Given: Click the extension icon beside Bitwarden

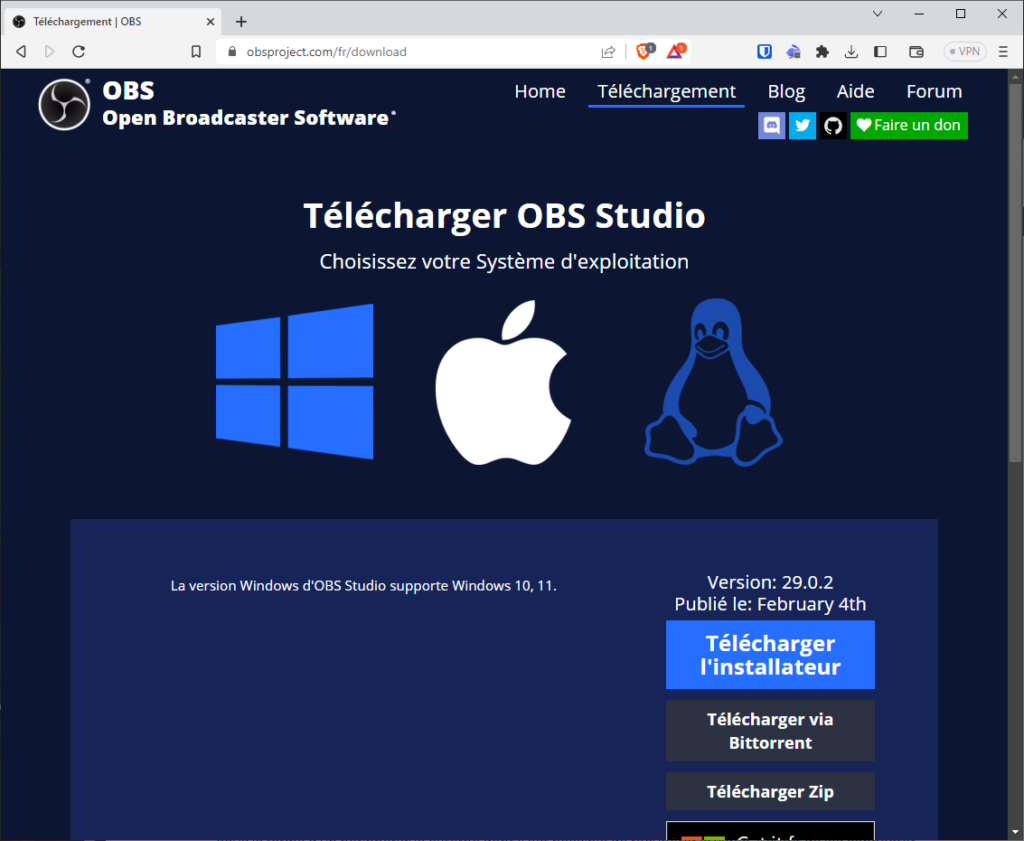Looking at the screenshot, I should pos(793,52).
